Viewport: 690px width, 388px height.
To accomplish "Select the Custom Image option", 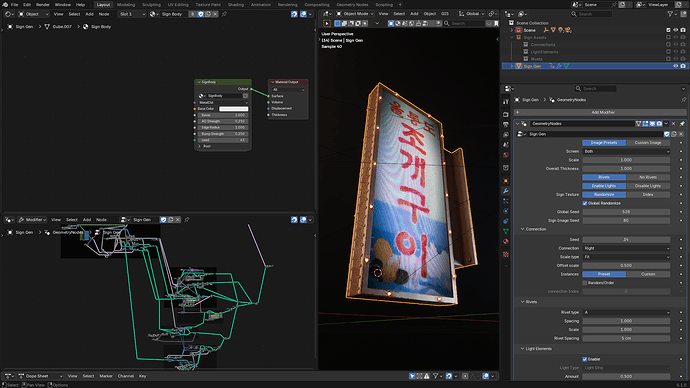I will point(648,143).
